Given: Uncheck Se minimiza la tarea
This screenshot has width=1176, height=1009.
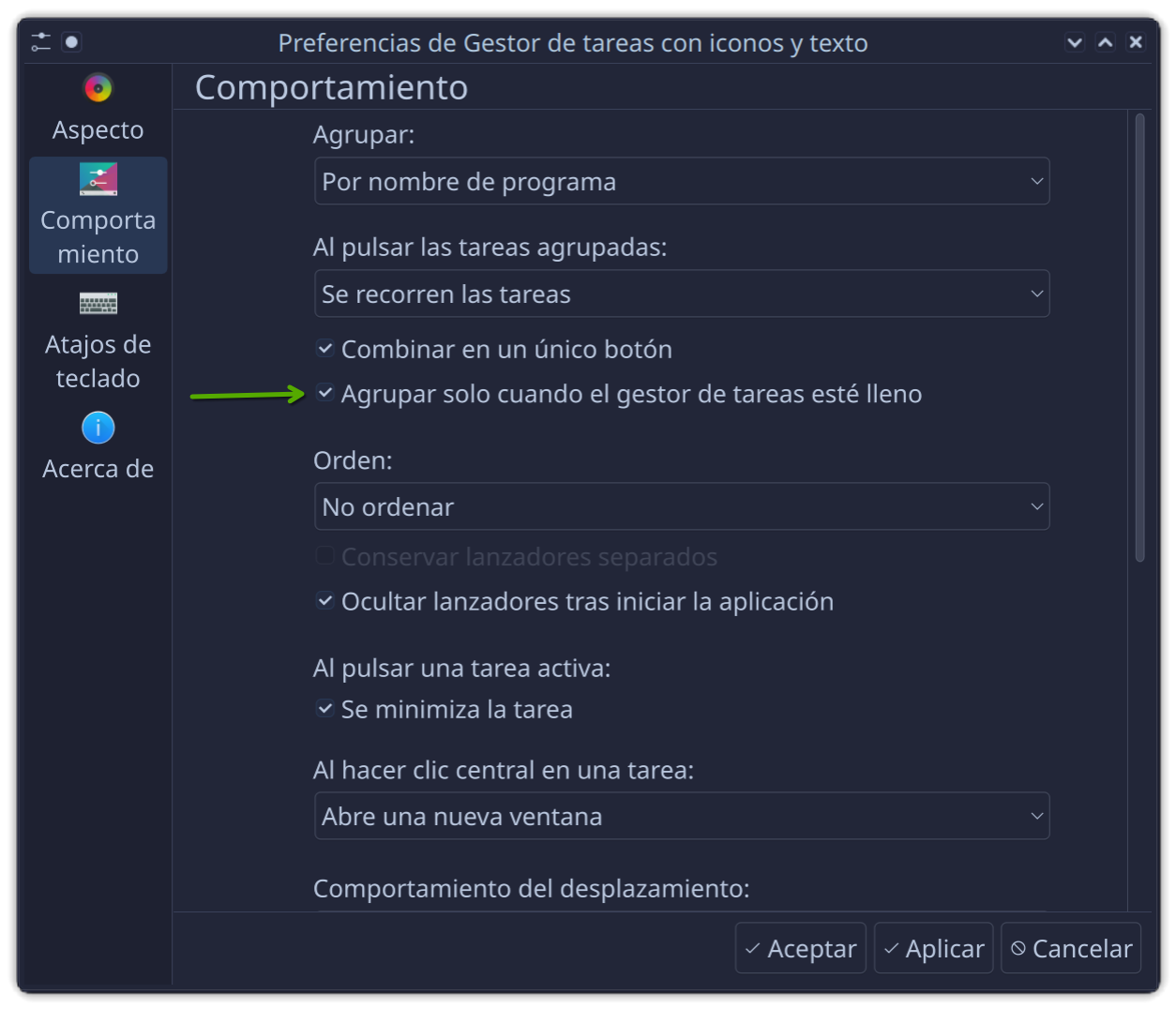Looking at the screenshot, I should coord(325,709).
